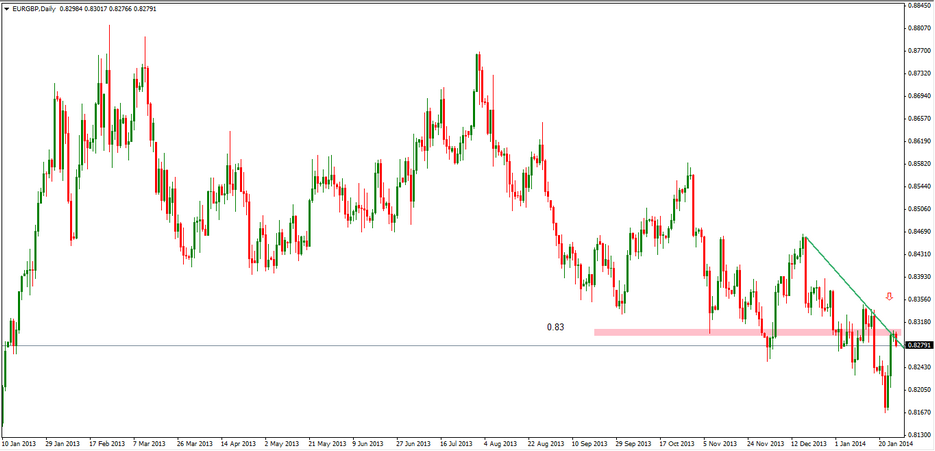935x451 pixels.
Task: Click the red down arrow marker
Action: point(889,297)
